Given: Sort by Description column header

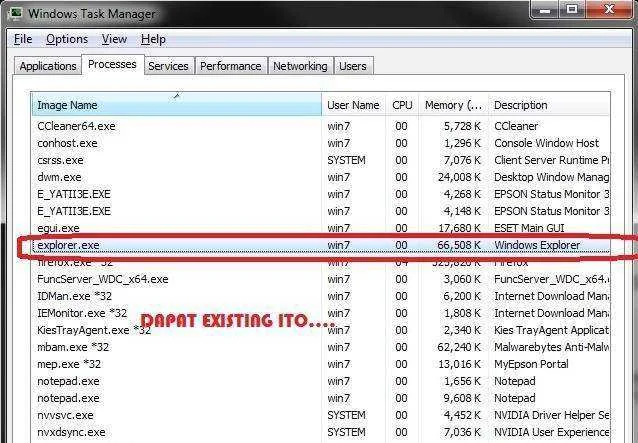Looking at the screenshot, I should [548, 105].
